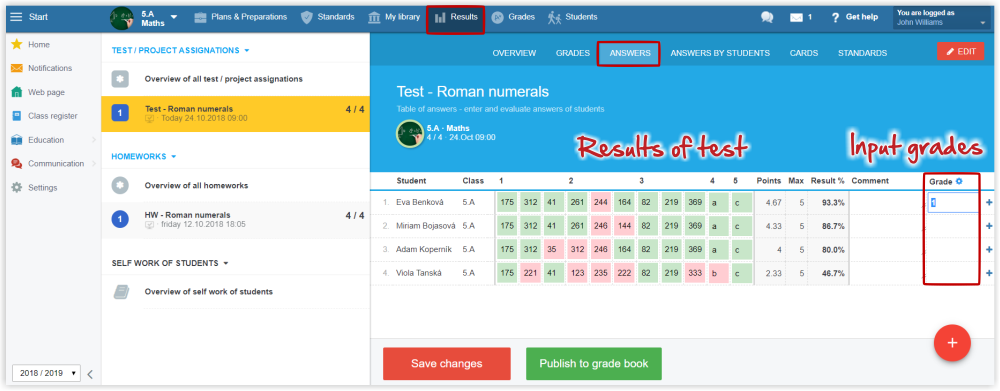
Task: Click the grade settings gear icon
Action: tap(958, 181)
